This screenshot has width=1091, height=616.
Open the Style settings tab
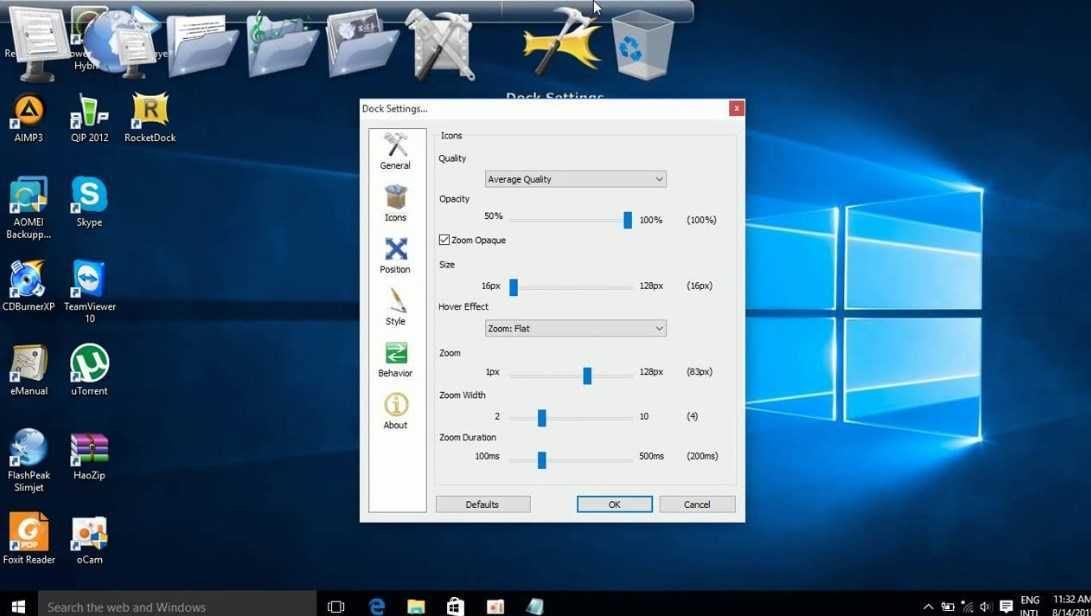[395, 307]
